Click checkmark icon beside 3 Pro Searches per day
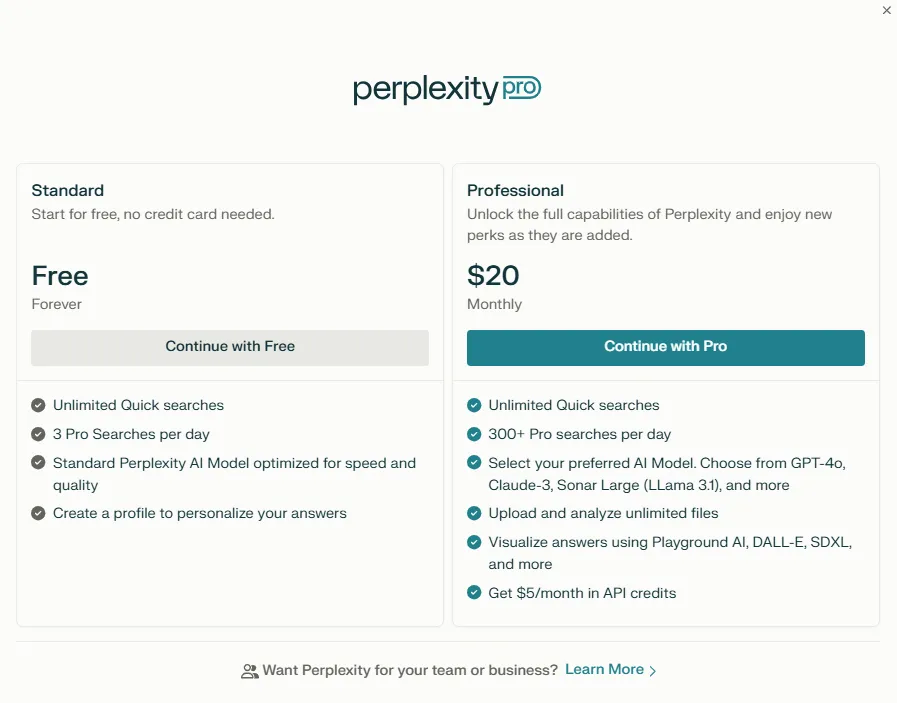897x703 pixels. coord(38,434)
